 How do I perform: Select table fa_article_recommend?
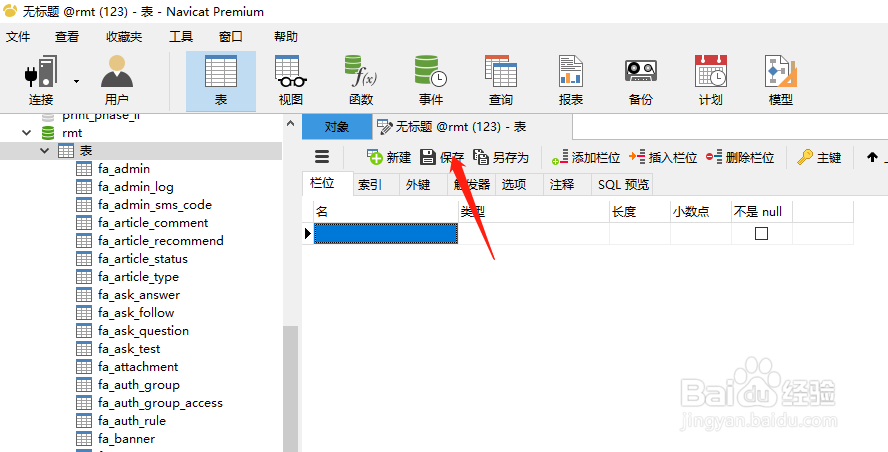(x=160, y=241)
